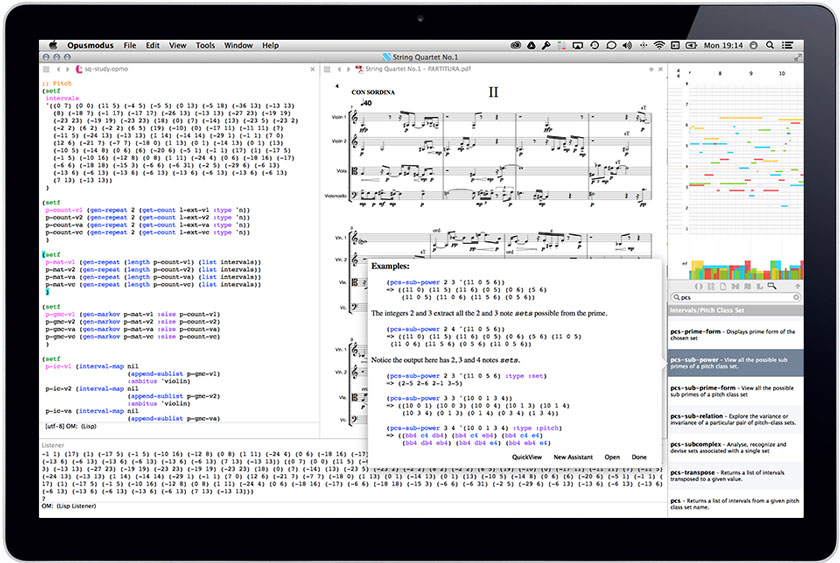Screen dimensions: 840x563
Task: Open the Apple menu
Action: (x=52, y=46)
